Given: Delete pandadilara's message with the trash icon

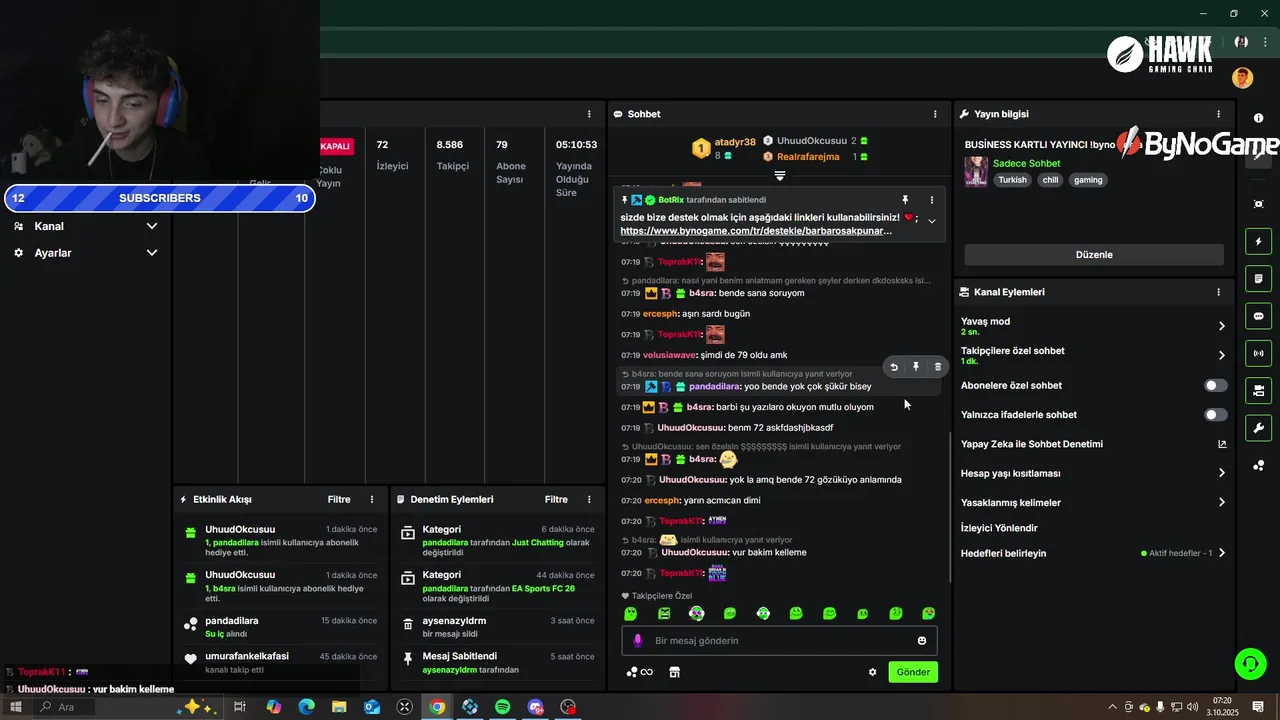Looking at the screenshot, I should (x=937, y=367).
